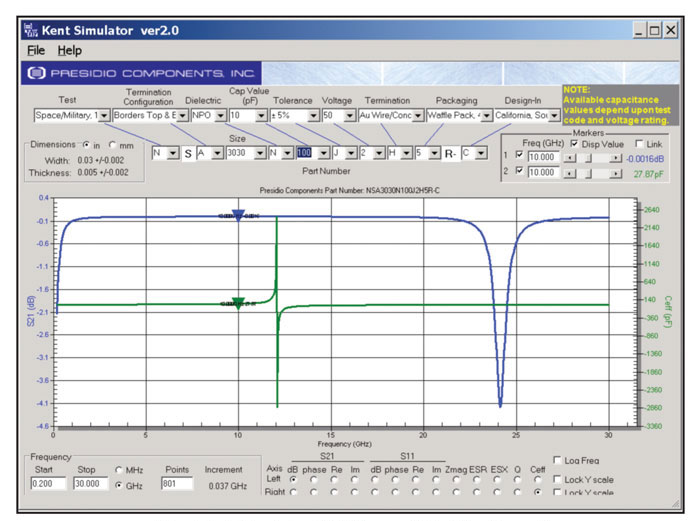This screenshot has width=700, height=521.
Task: Select Ceff for Left axis
Action: pos(538,479)
